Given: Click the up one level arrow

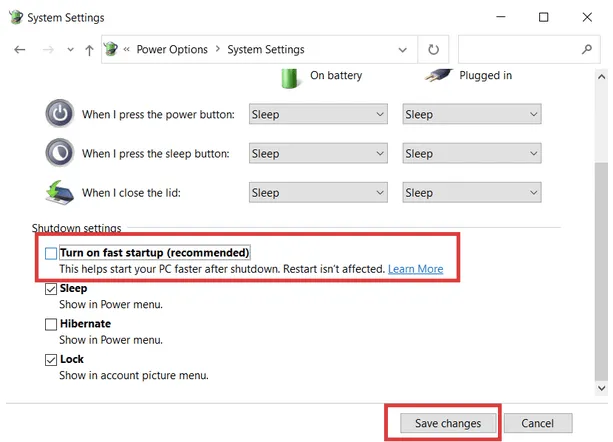Looking at the screenshot, I should [x=89, y=49].
